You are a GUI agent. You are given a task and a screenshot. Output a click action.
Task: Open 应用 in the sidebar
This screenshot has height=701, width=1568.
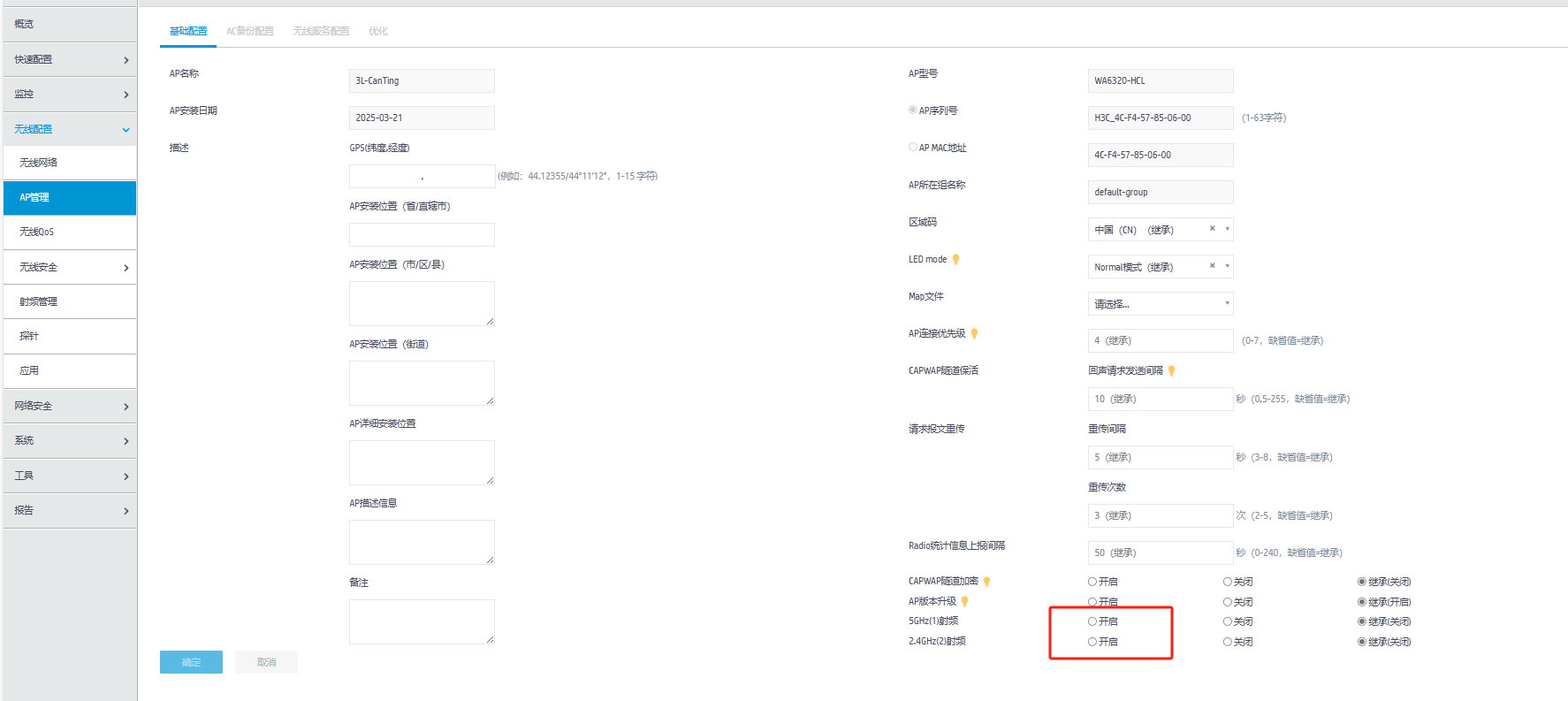coord(70,370)
